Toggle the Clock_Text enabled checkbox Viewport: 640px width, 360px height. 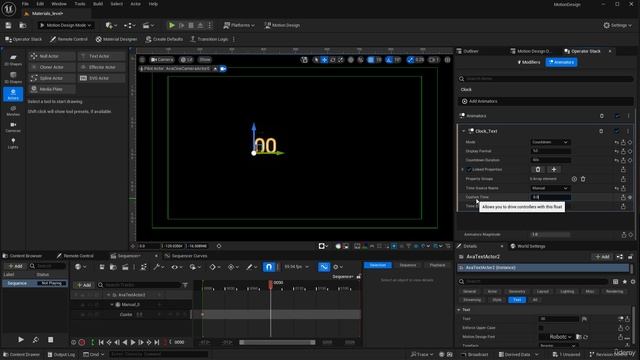pos(617,131)
